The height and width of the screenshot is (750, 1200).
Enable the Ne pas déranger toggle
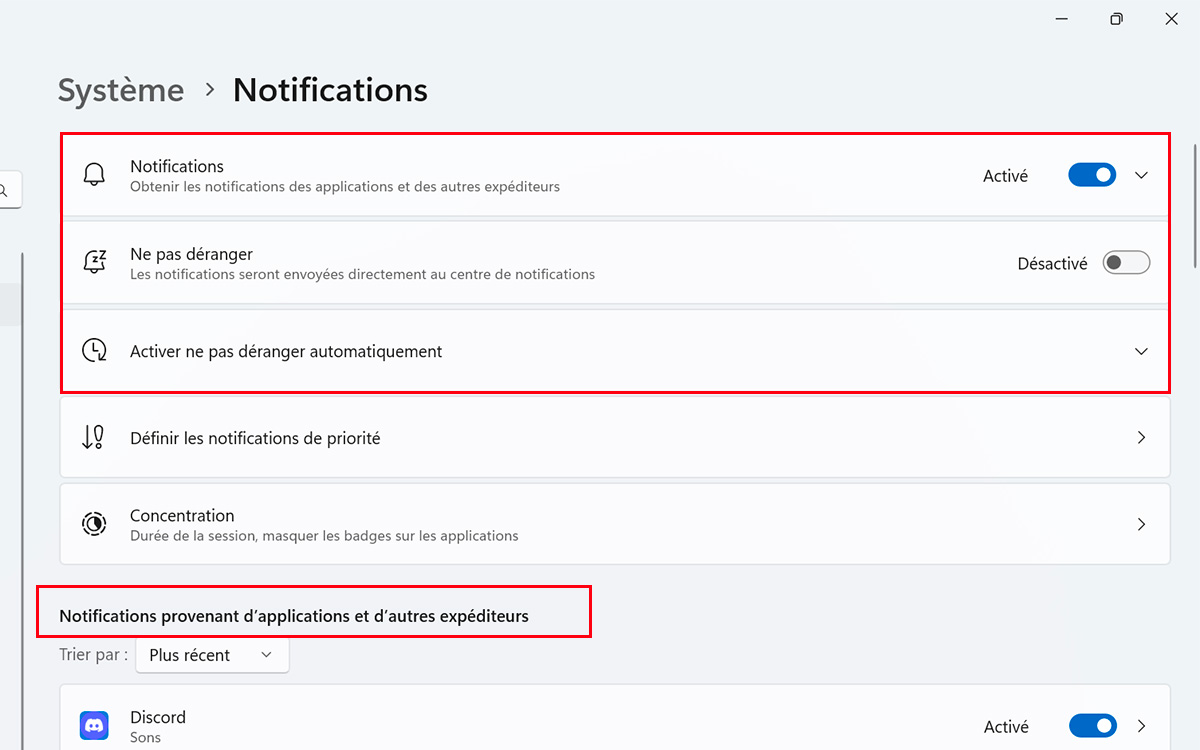[1126, 263]
